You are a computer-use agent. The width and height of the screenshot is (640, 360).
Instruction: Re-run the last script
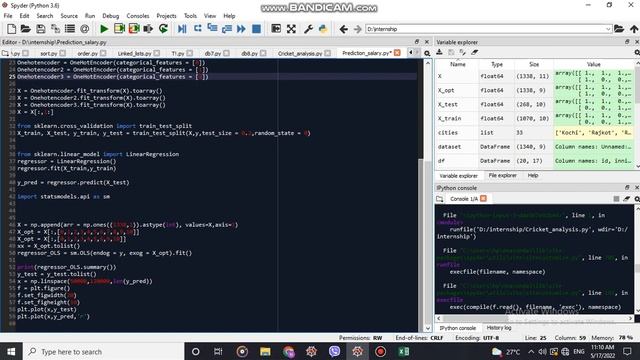click(163, 29)
